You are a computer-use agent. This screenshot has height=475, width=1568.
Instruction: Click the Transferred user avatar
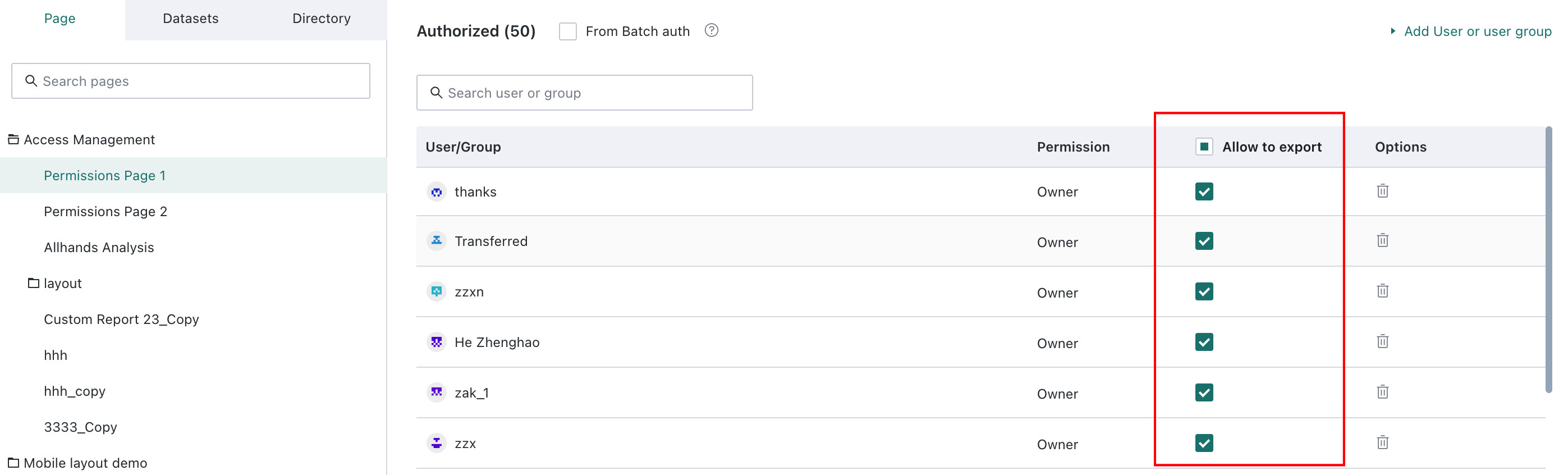437,241
